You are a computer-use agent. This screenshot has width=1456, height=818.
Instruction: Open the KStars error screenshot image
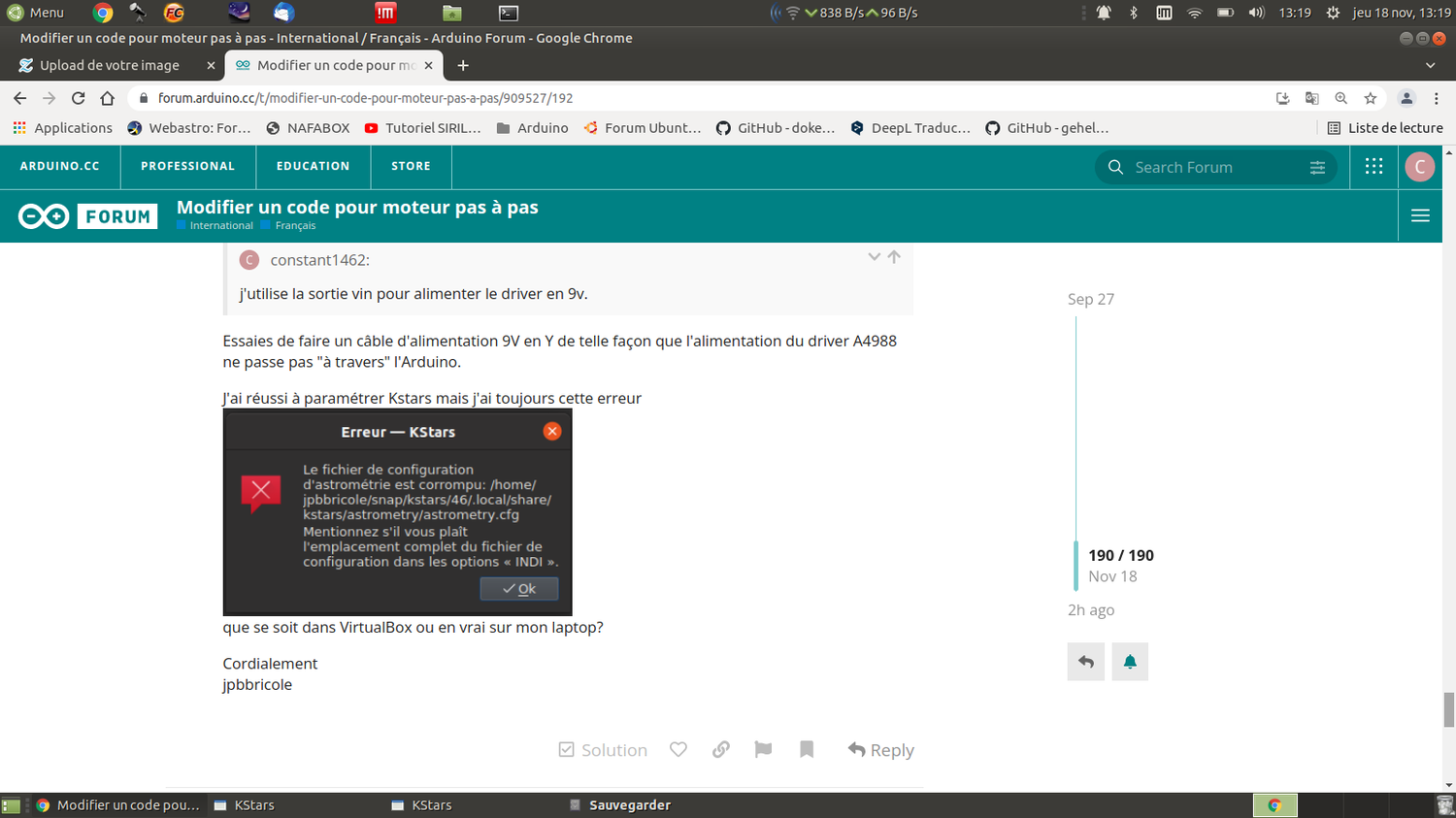[x=397, y=512]
